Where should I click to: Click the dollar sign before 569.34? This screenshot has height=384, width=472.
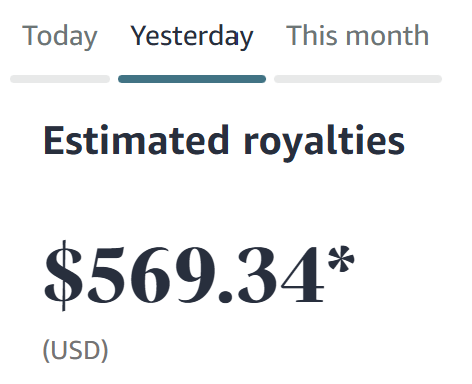point(63,275)
